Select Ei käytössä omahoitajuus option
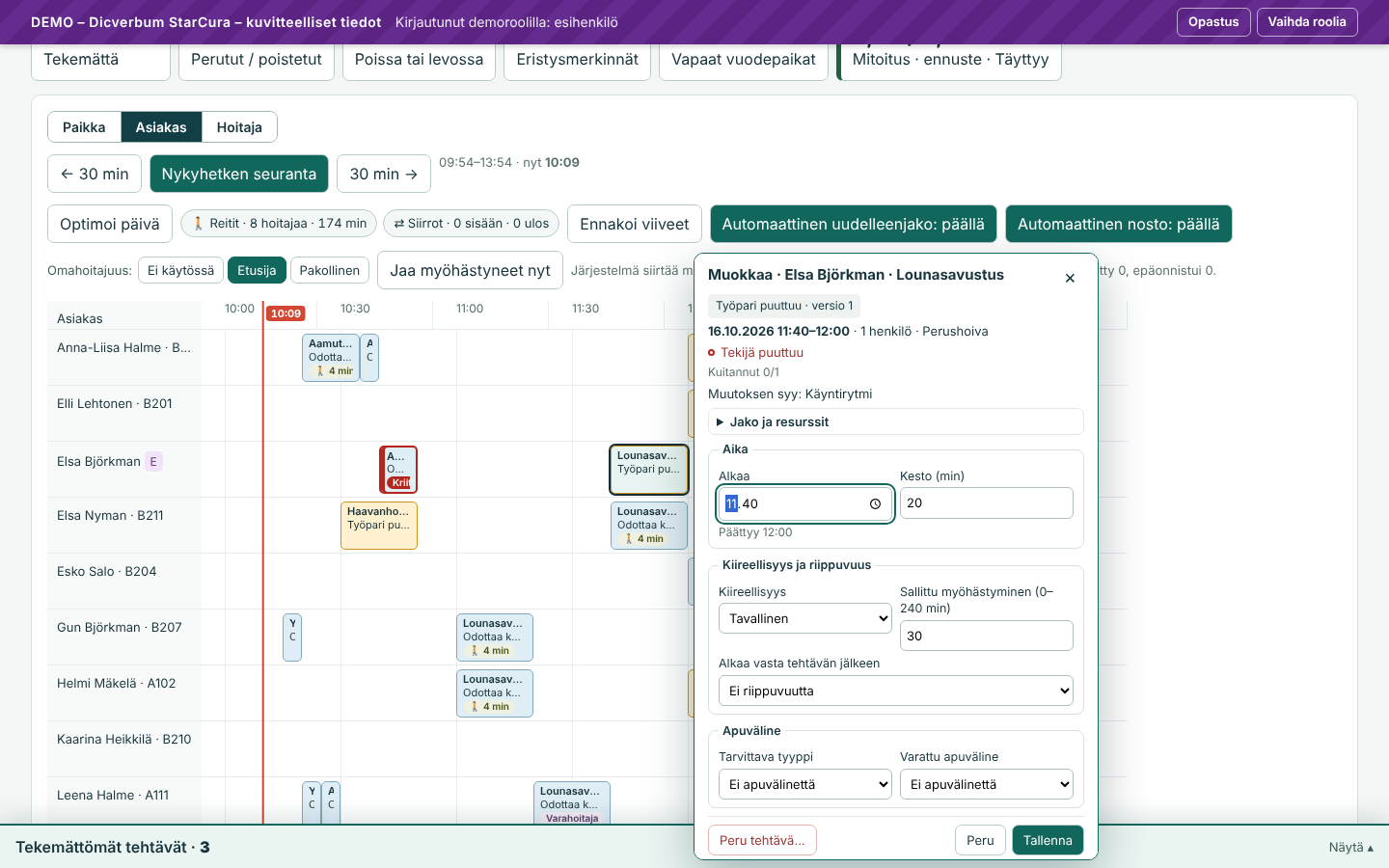 tap(180, 270)
